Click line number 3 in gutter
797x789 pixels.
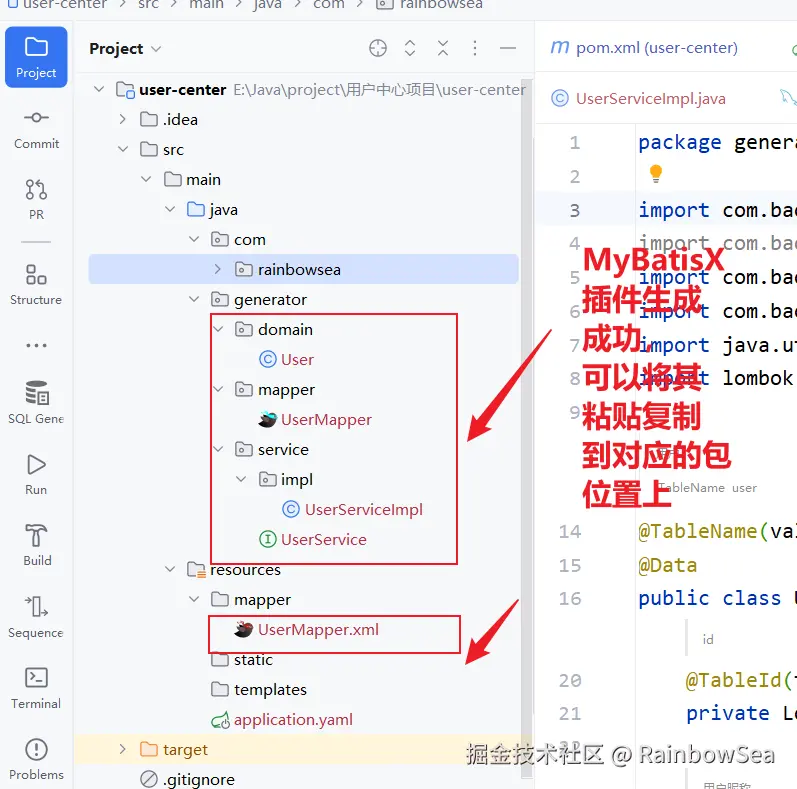pyautogui.click(x=574, y=210)
